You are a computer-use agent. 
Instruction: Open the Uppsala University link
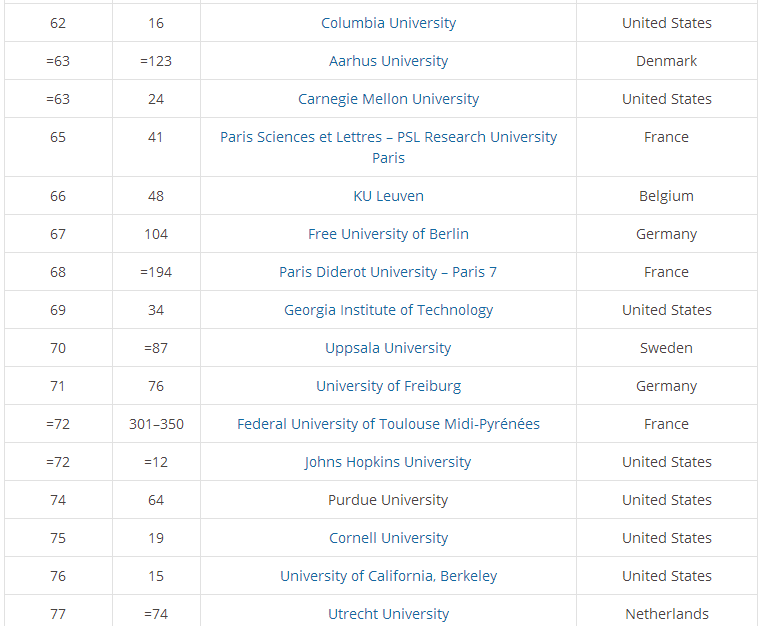point(388,348)
